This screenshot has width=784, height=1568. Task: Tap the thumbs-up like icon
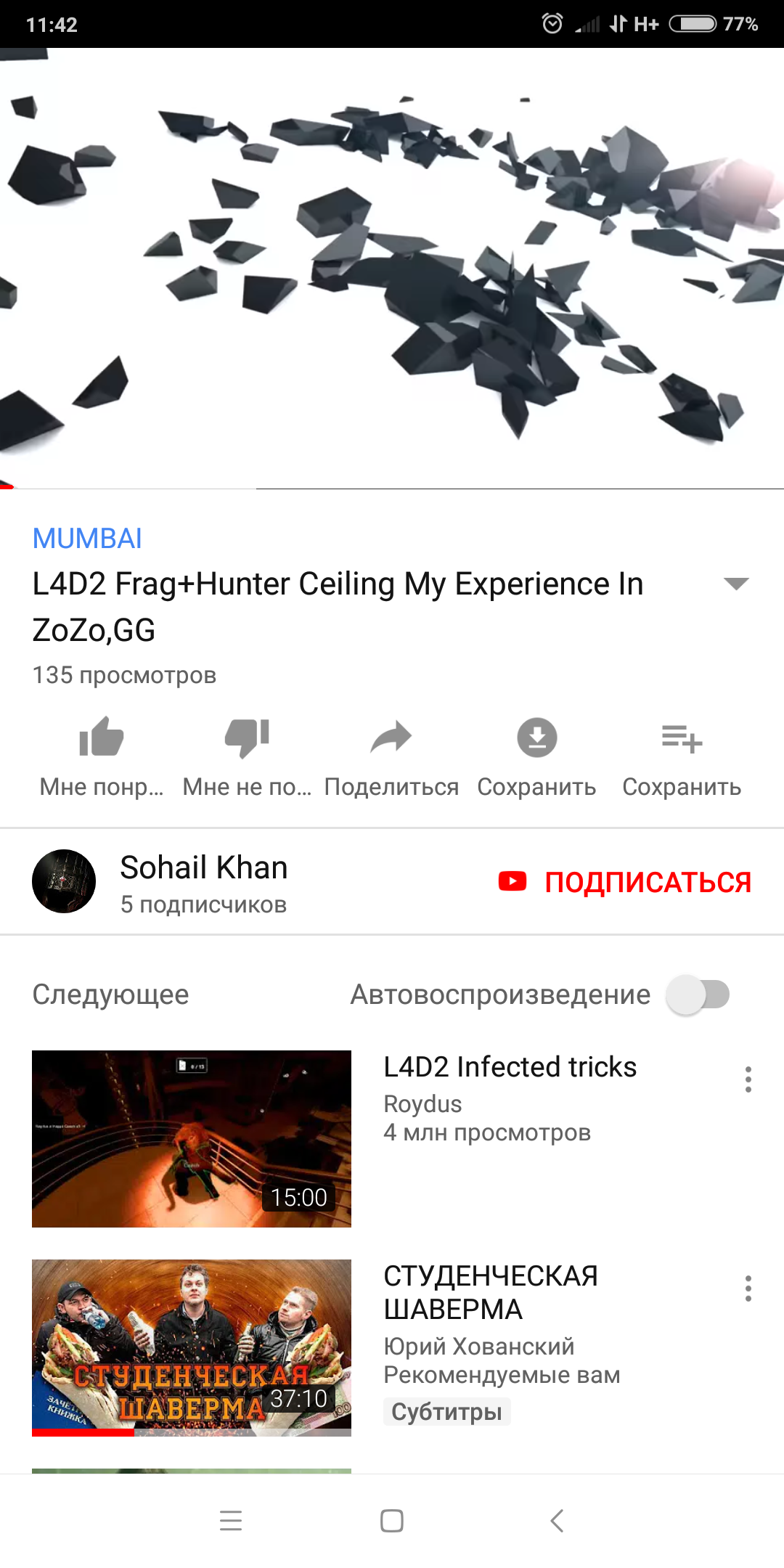click(x=102, y=737)
